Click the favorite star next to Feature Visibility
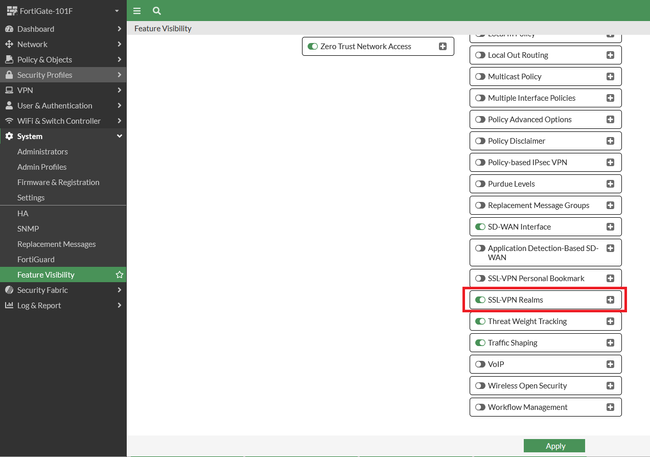 point(119,275)
